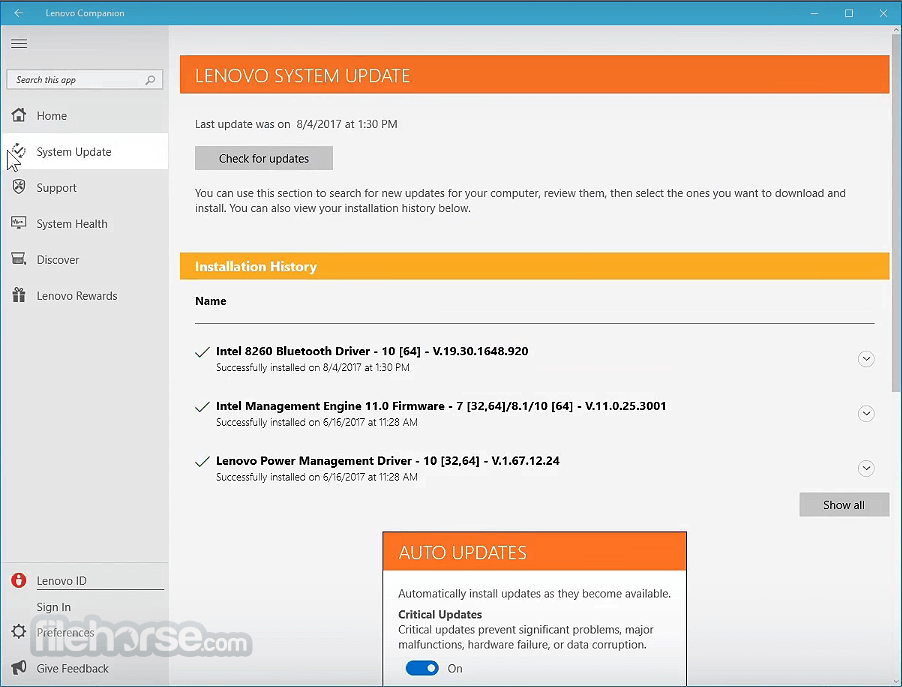The image size is (902, 687).
Task: Click the Sign In link
Action: [53, 607]
